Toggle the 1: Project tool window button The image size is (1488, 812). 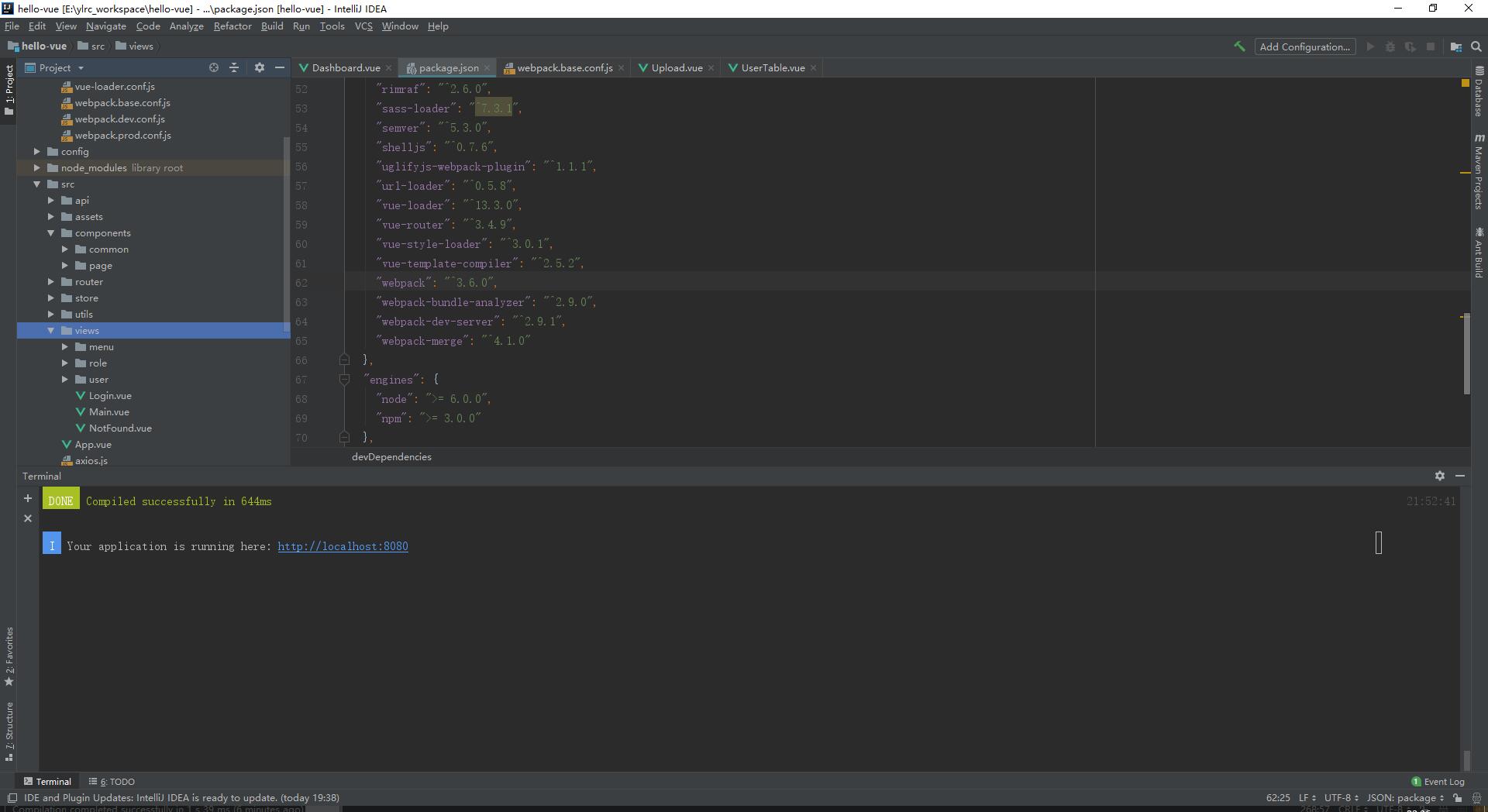(x=9, y=90)
